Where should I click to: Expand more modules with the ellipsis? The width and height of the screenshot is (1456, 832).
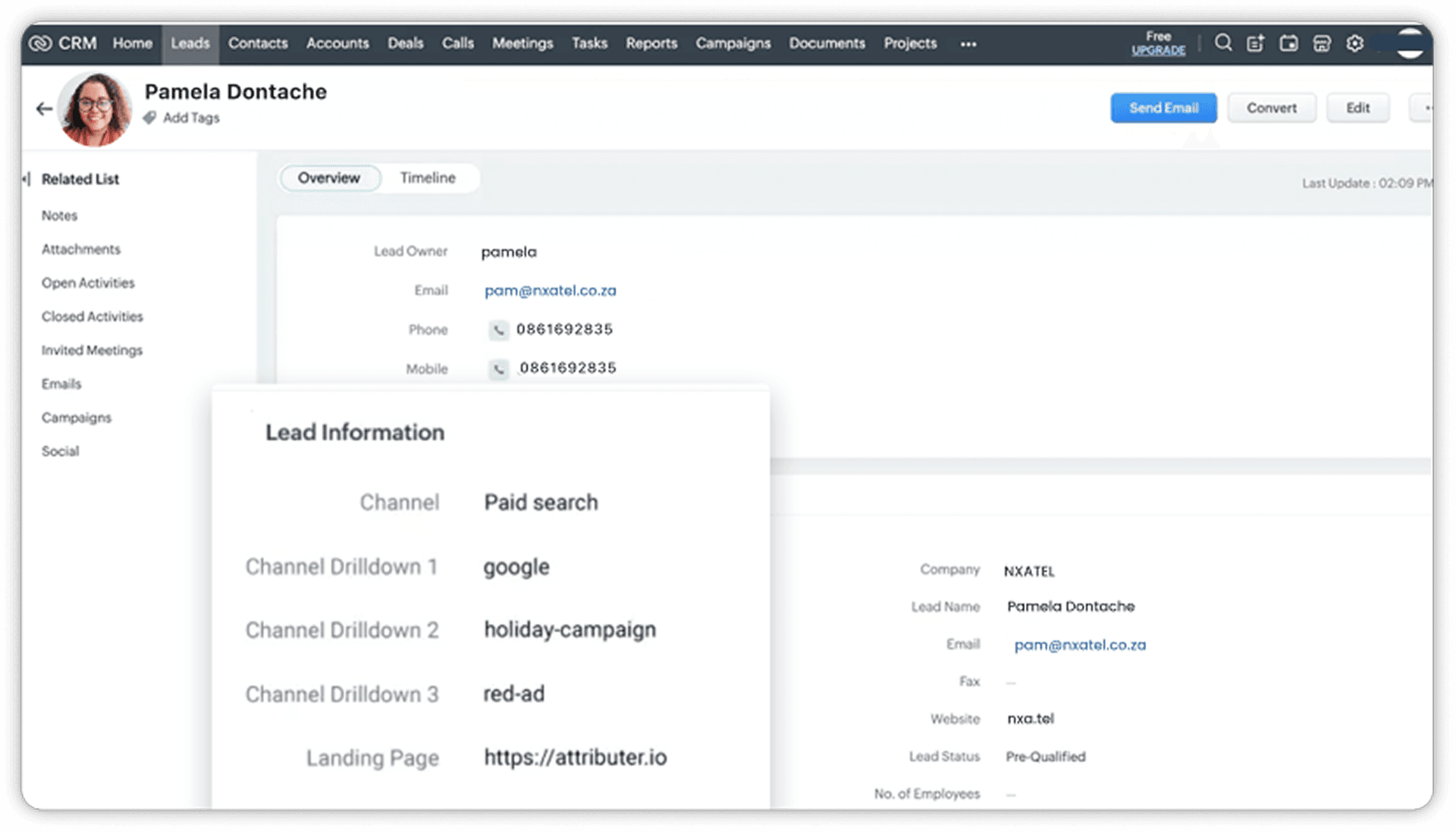(x=968, y=44)
